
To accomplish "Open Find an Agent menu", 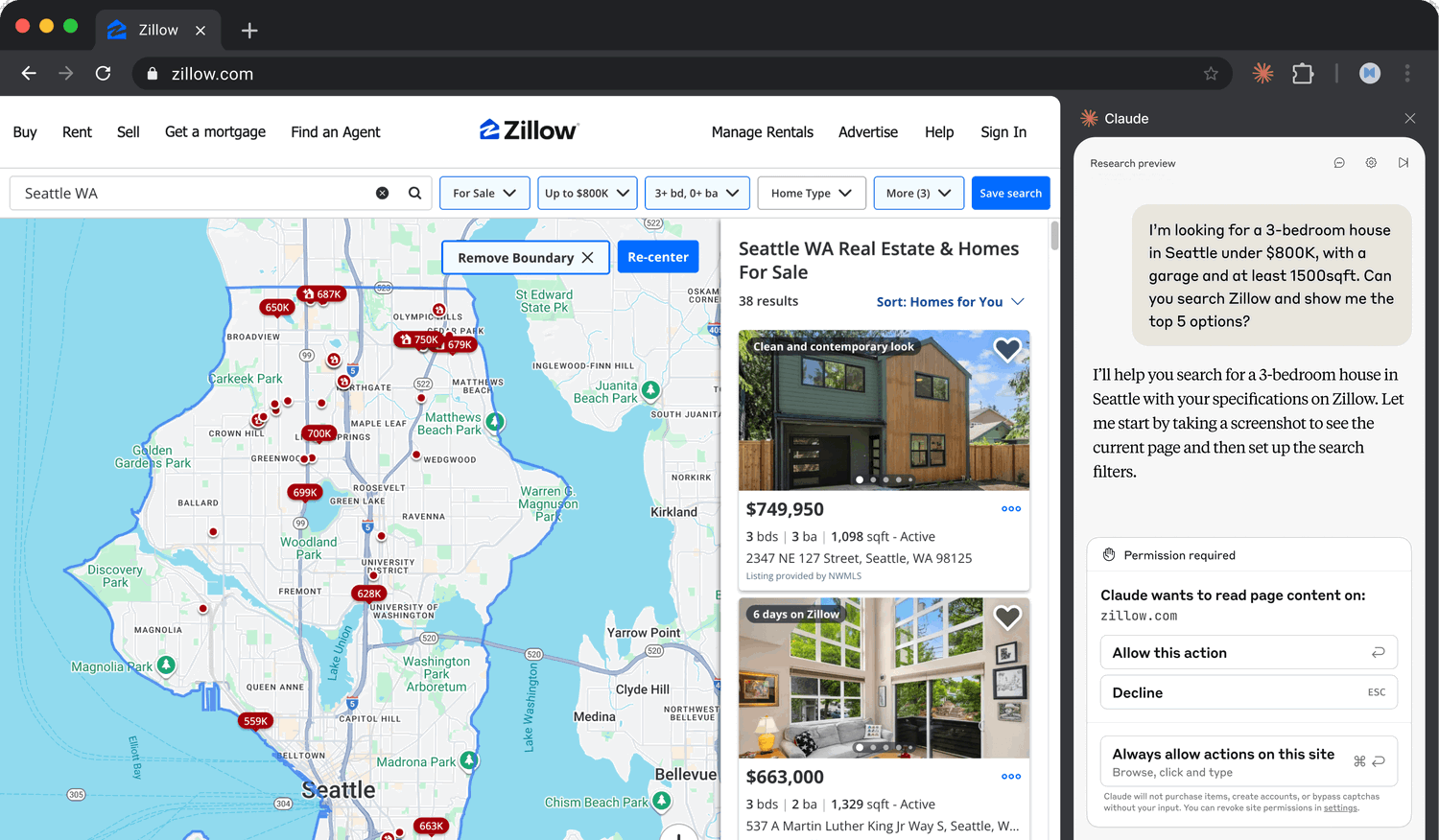I will tap(336, 132).
